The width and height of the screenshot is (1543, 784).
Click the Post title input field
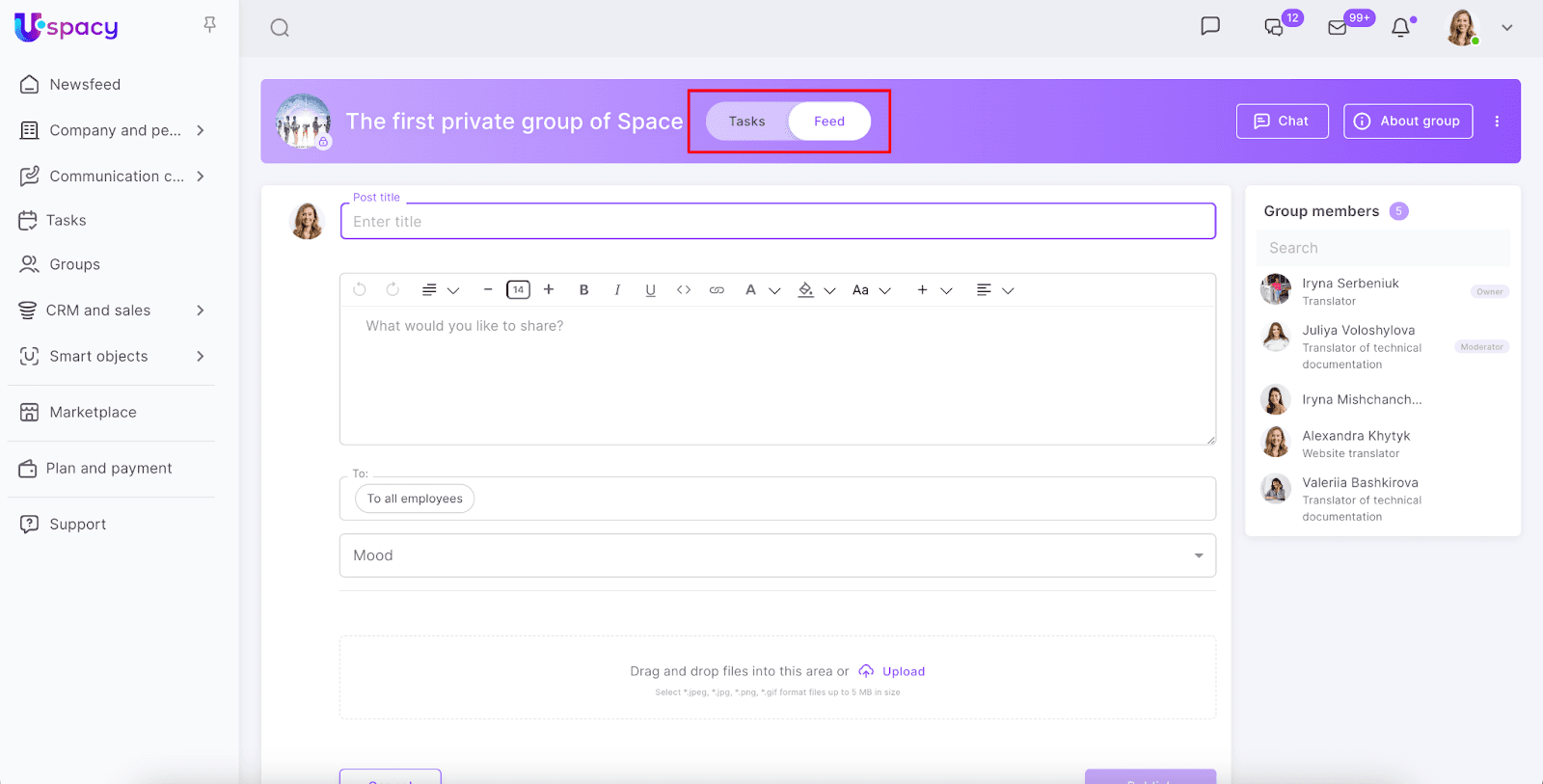[x=776, y=222]
